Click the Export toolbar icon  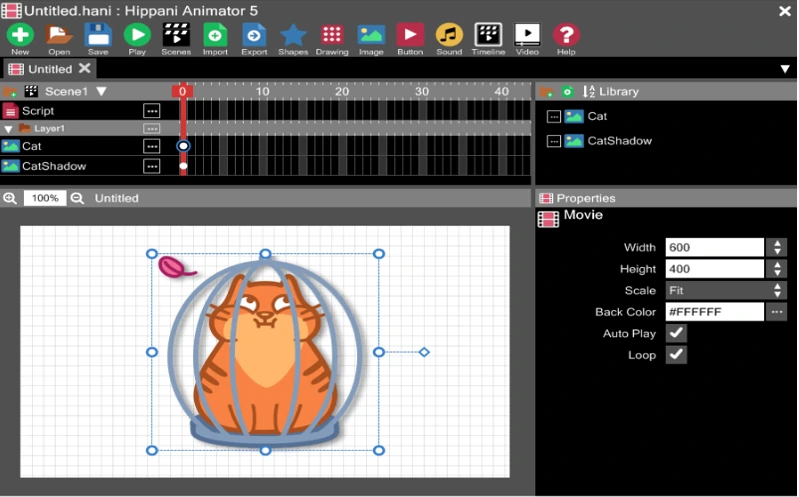(x=254, y=35)
